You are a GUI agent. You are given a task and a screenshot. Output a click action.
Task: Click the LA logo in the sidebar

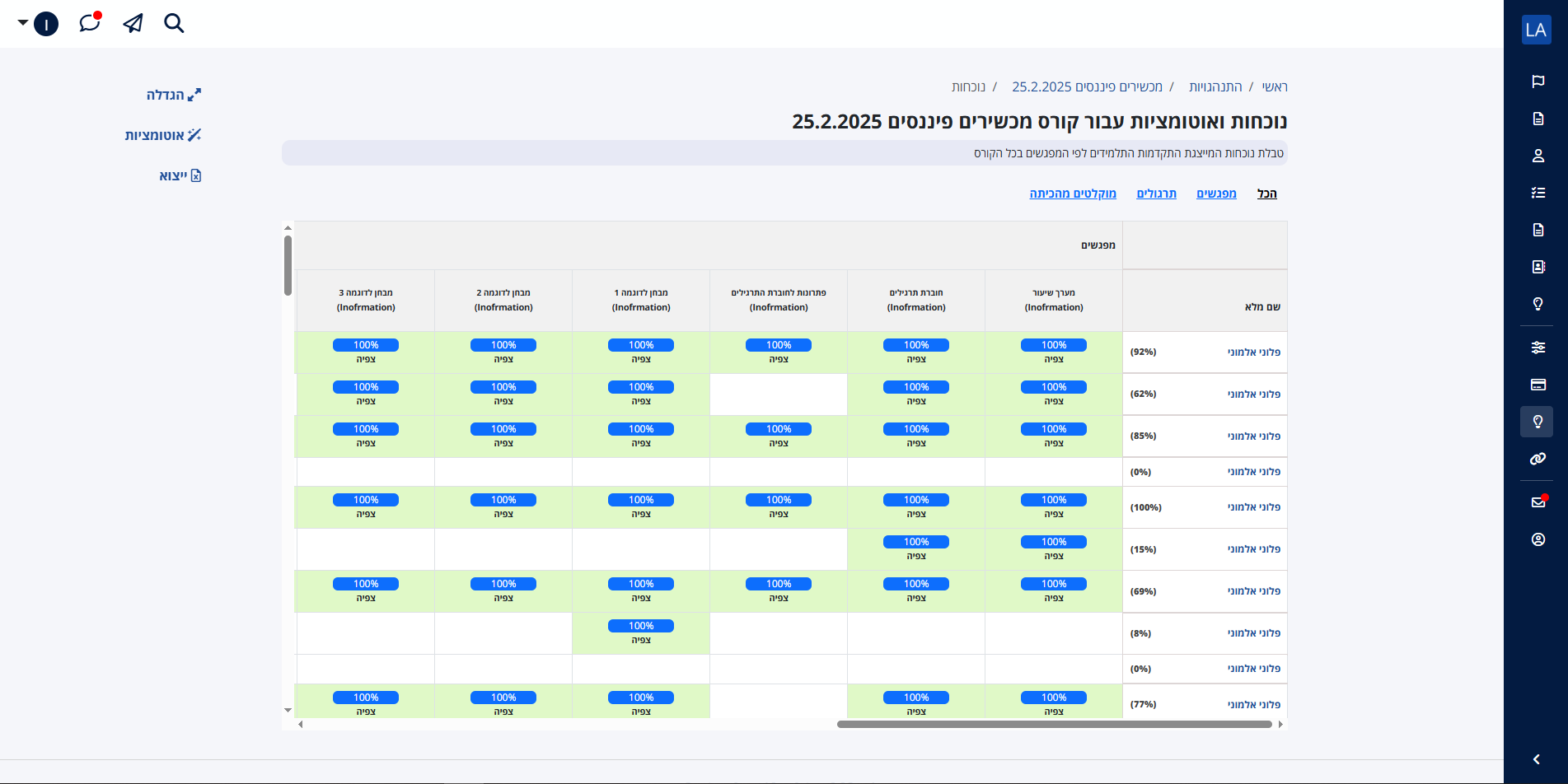pyautogui.click(x=1536, y=30)
